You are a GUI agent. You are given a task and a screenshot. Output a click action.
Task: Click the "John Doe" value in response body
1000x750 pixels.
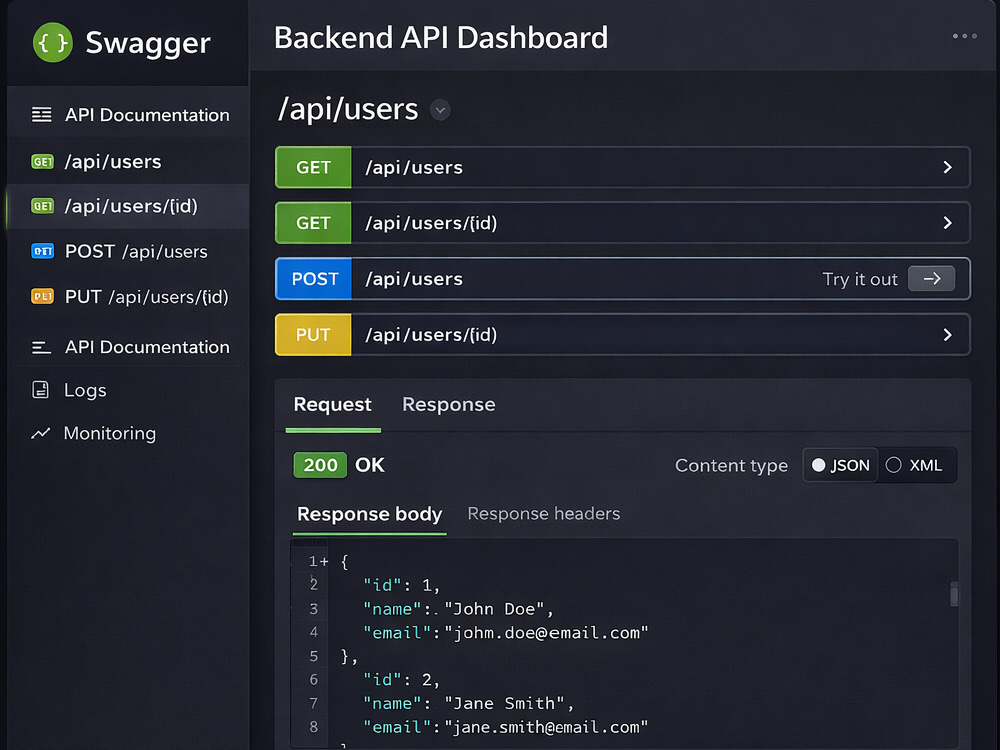(x=494, y=609)
